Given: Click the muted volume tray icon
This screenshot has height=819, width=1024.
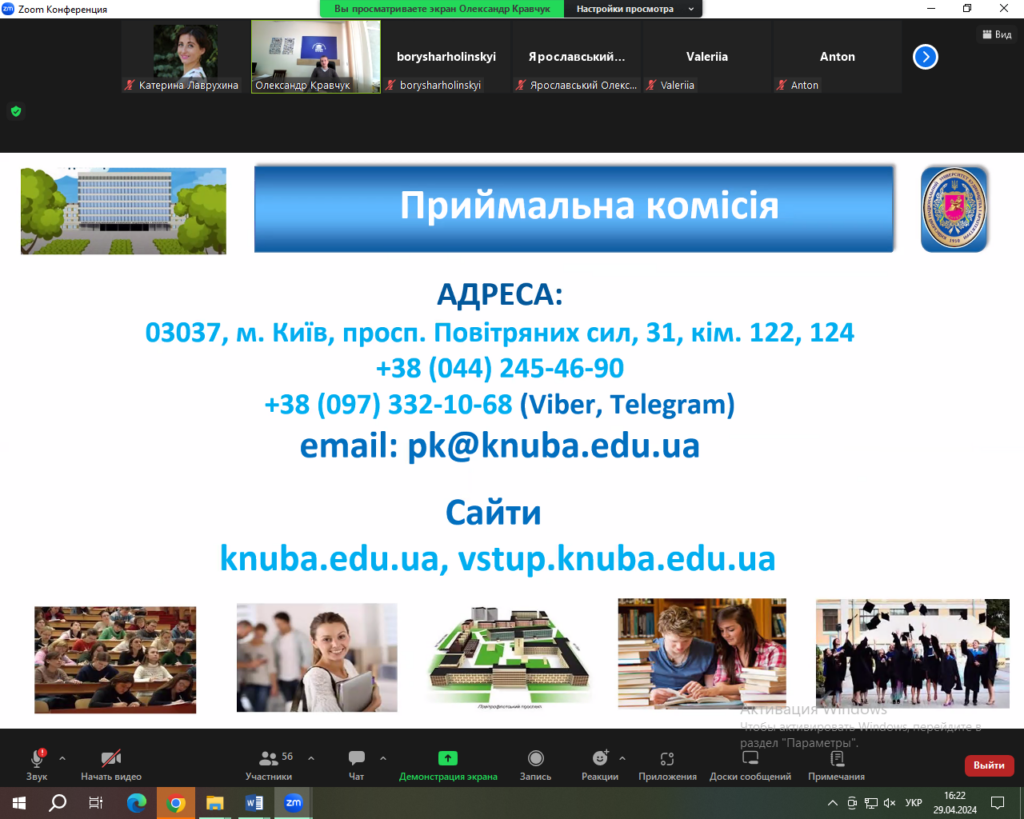Looking at the screenshot, I should pyautogui.click(x=889, y=803).
